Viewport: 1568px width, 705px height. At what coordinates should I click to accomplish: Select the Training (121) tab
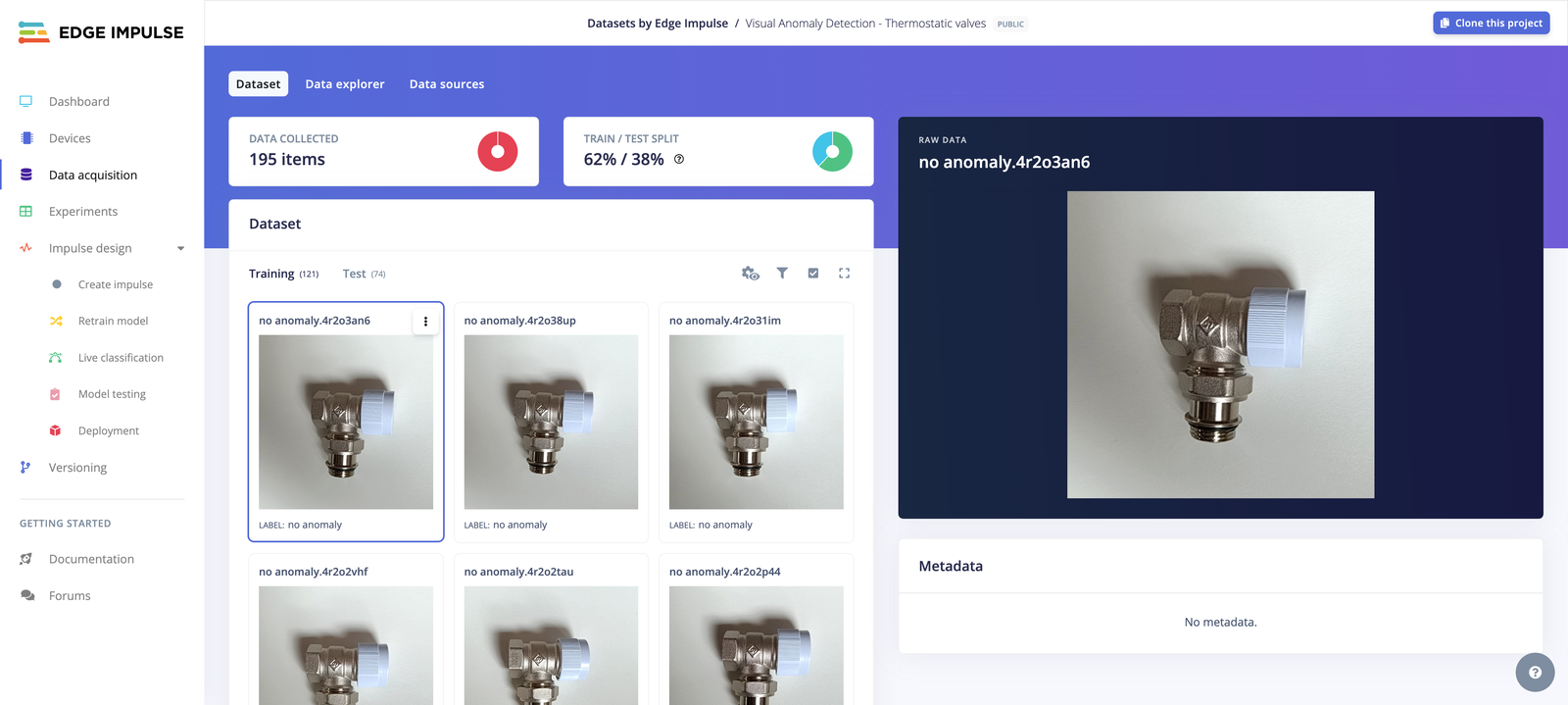pos(283,274)
